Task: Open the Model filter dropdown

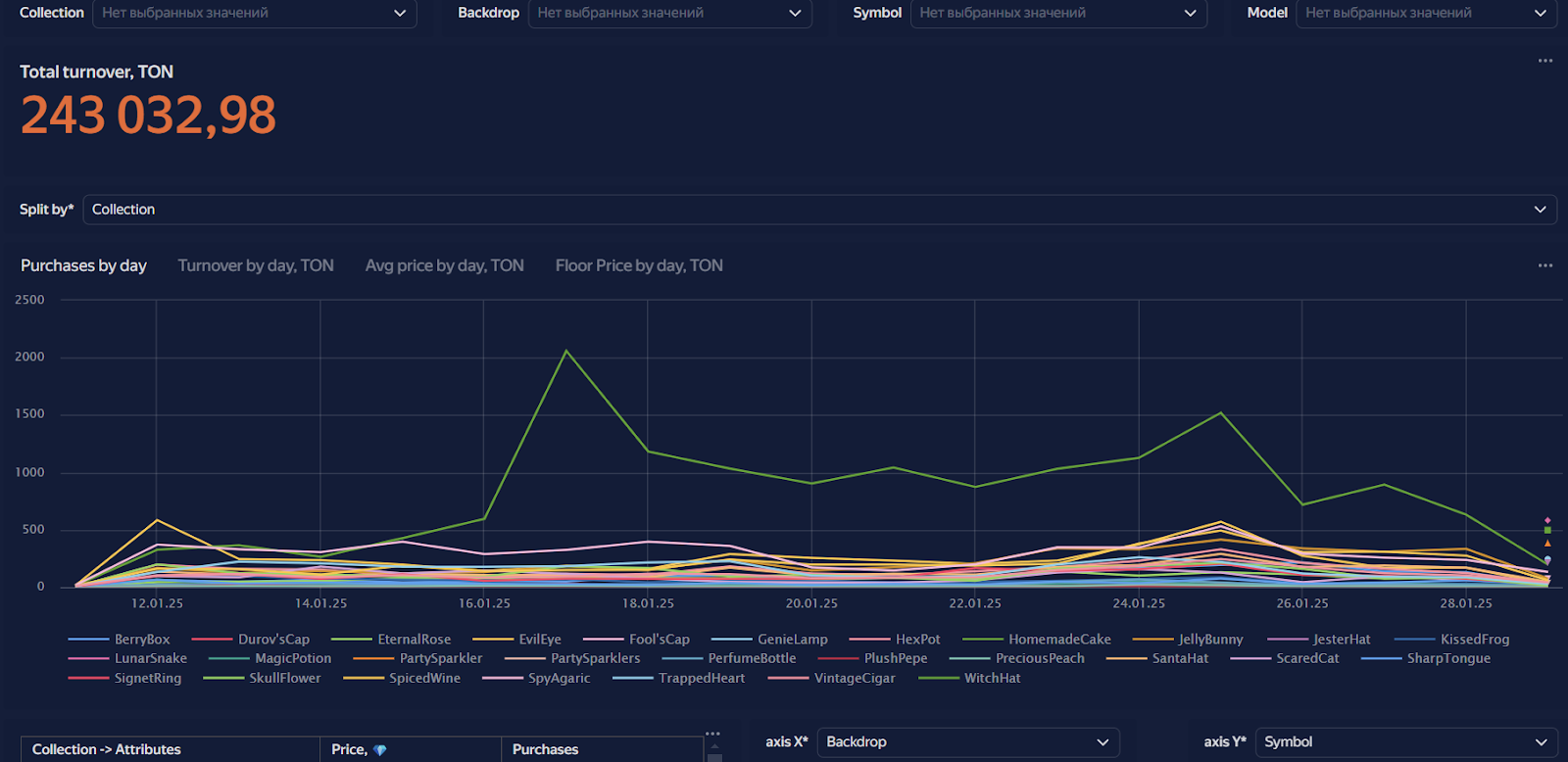Action: (1426, 13)
